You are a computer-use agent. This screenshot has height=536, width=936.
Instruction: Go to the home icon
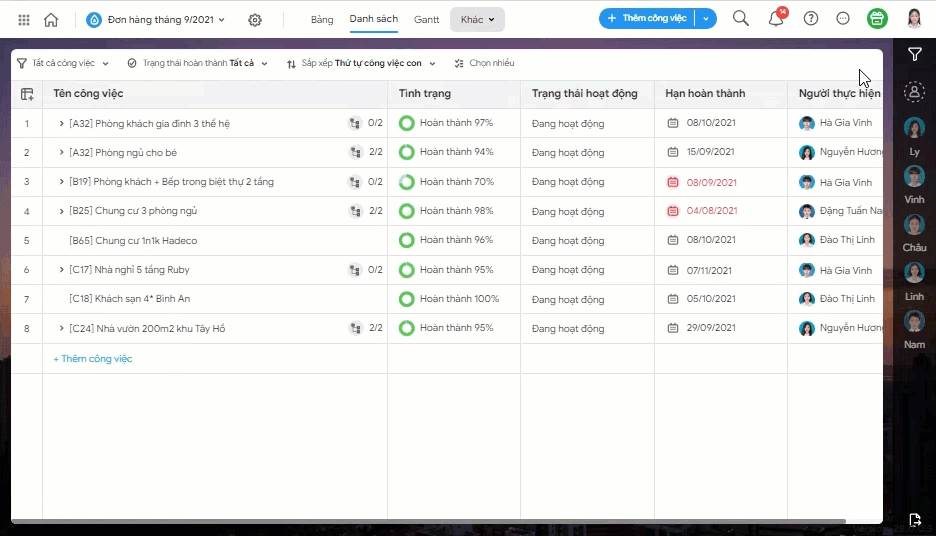pyautogui.click(x=51, y=20)
